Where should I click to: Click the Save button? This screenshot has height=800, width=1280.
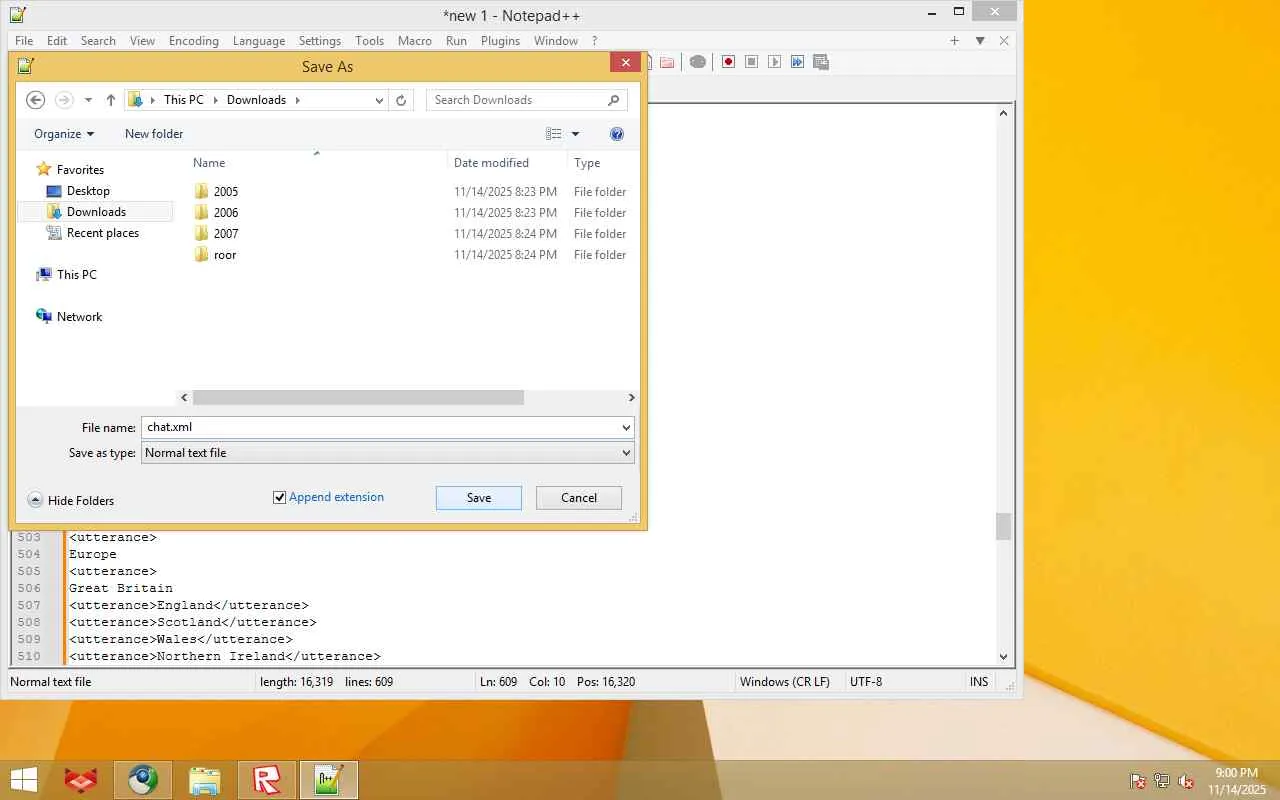pos(479,498)
